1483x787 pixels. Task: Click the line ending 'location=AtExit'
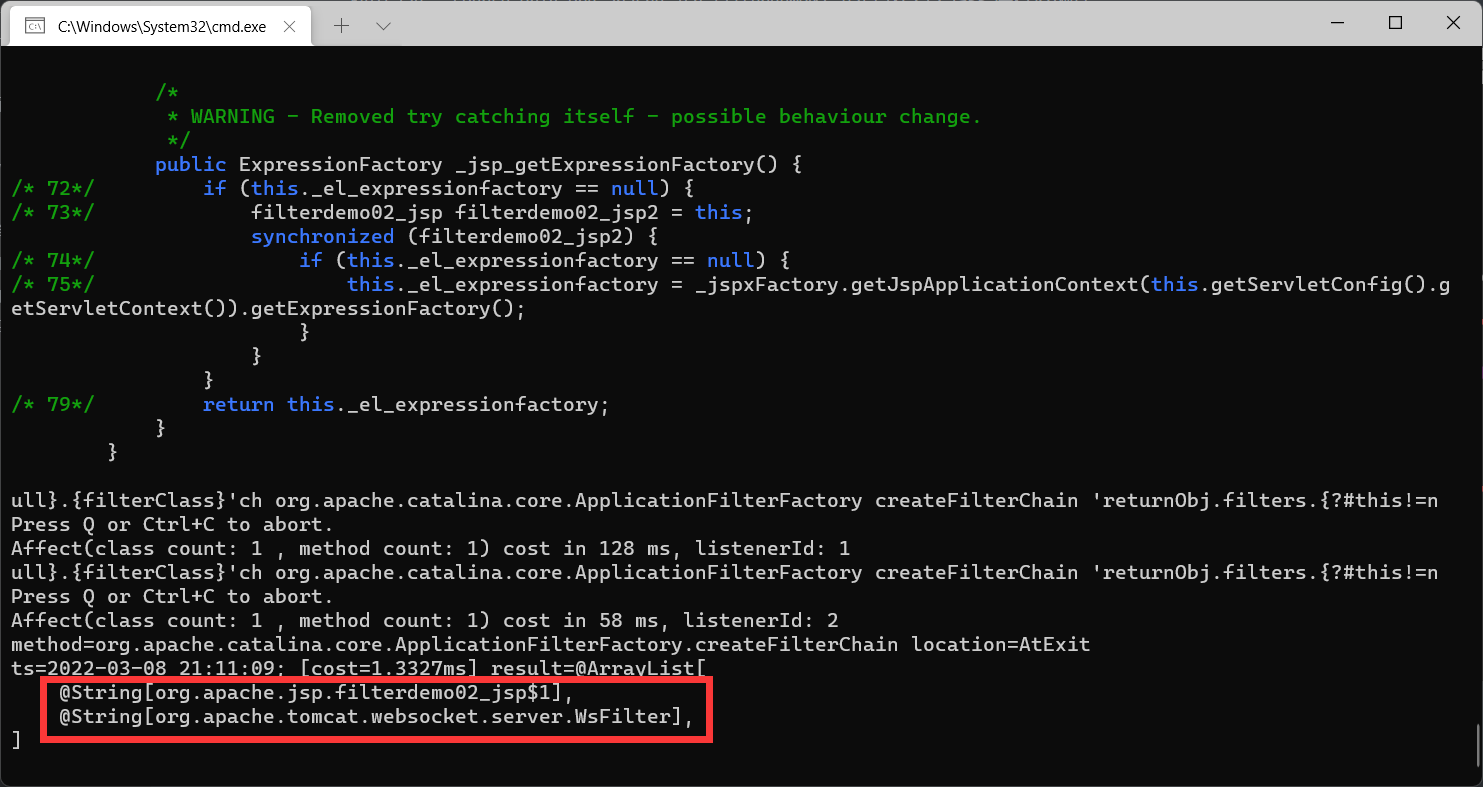[550, 645]
